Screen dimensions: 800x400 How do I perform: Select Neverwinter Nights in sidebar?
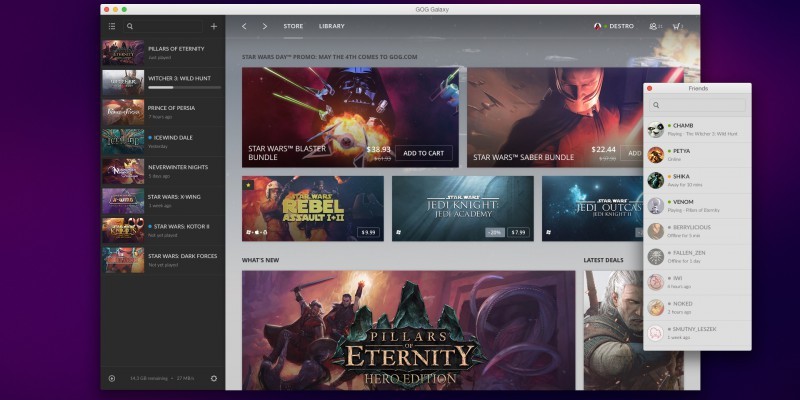[163, 171]
